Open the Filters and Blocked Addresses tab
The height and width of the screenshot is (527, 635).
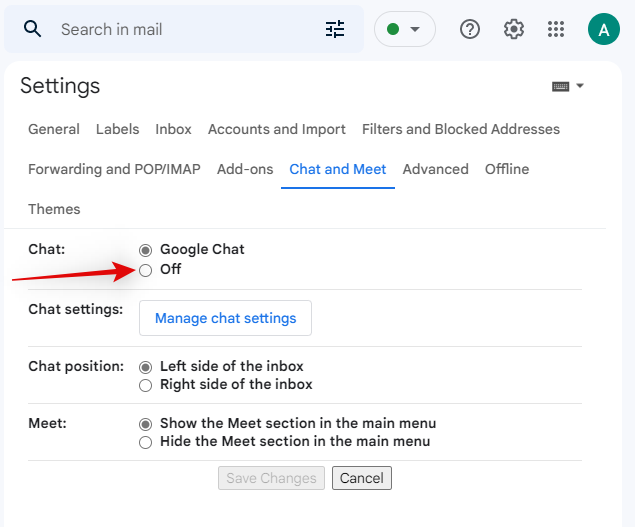[x=460, y=129]
